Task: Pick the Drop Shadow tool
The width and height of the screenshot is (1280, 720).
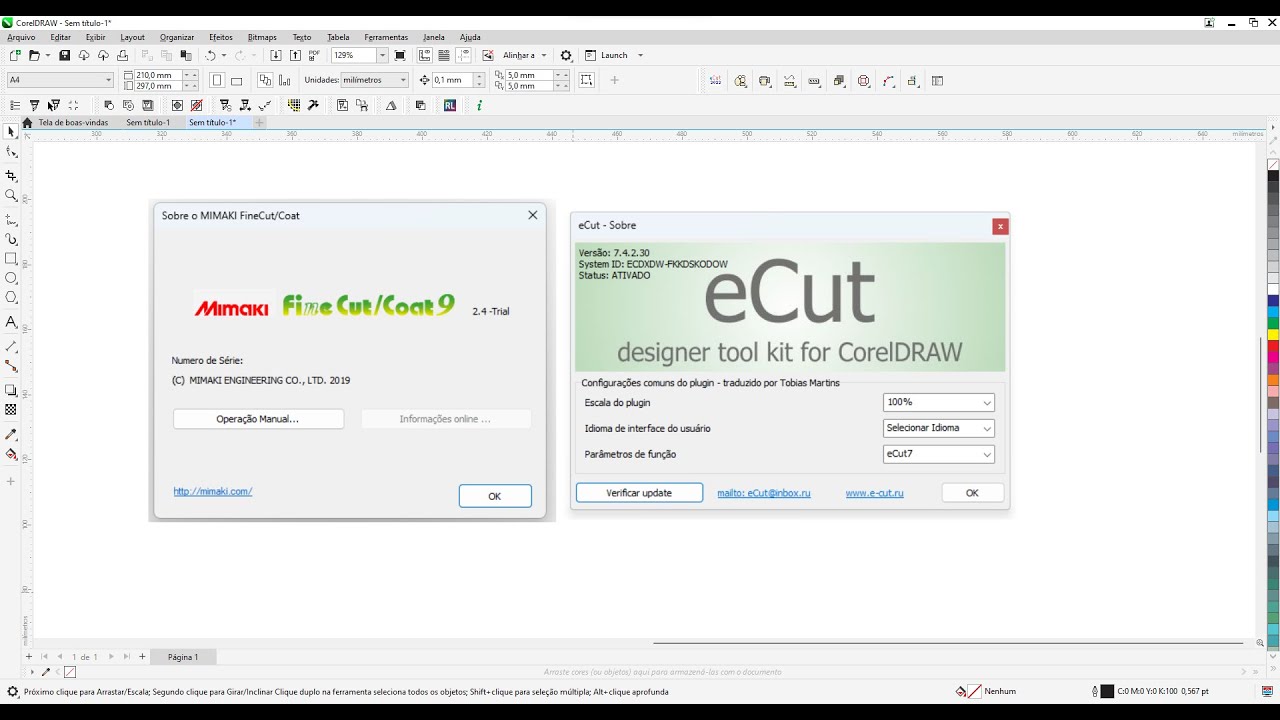Action: point(11,390)
